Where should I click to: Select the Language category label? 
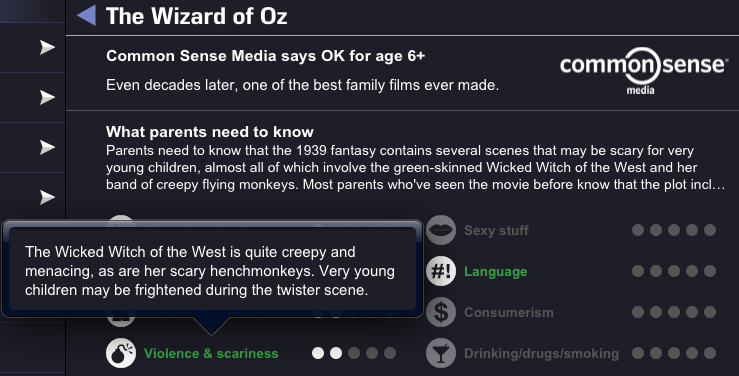point(495,271)
